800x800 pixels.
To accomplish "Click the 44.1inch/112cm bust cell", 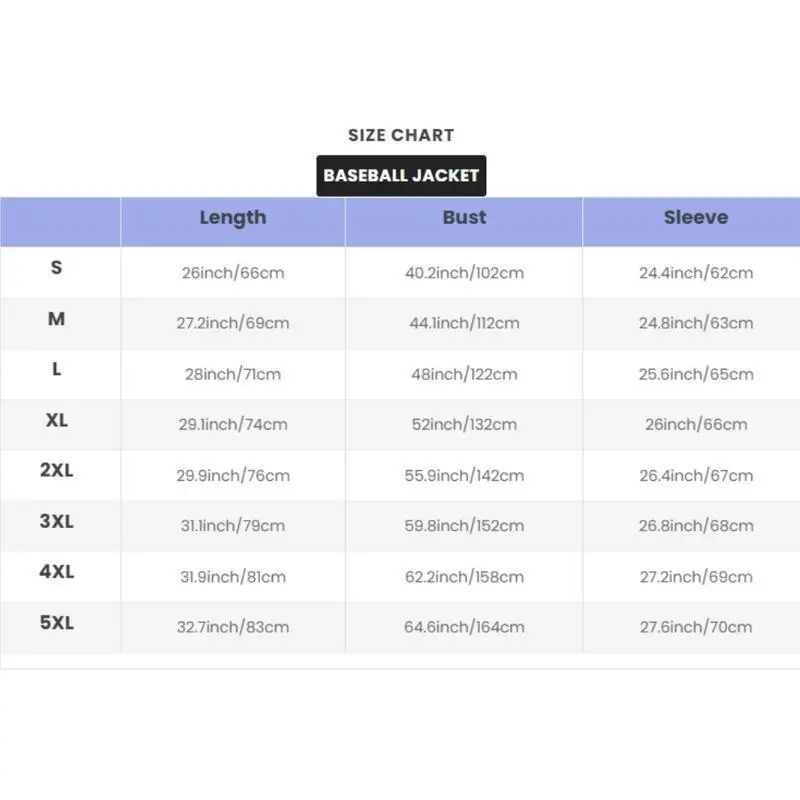I will (464, 323).
